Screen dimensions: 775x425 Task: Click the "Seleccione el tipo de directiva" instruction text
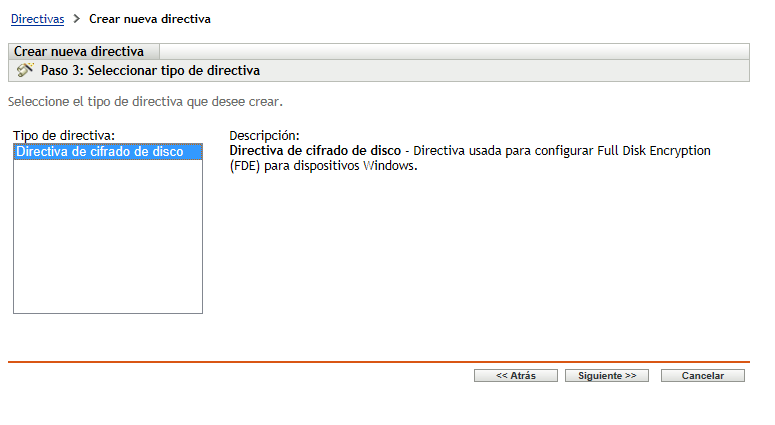pos(145,102)
